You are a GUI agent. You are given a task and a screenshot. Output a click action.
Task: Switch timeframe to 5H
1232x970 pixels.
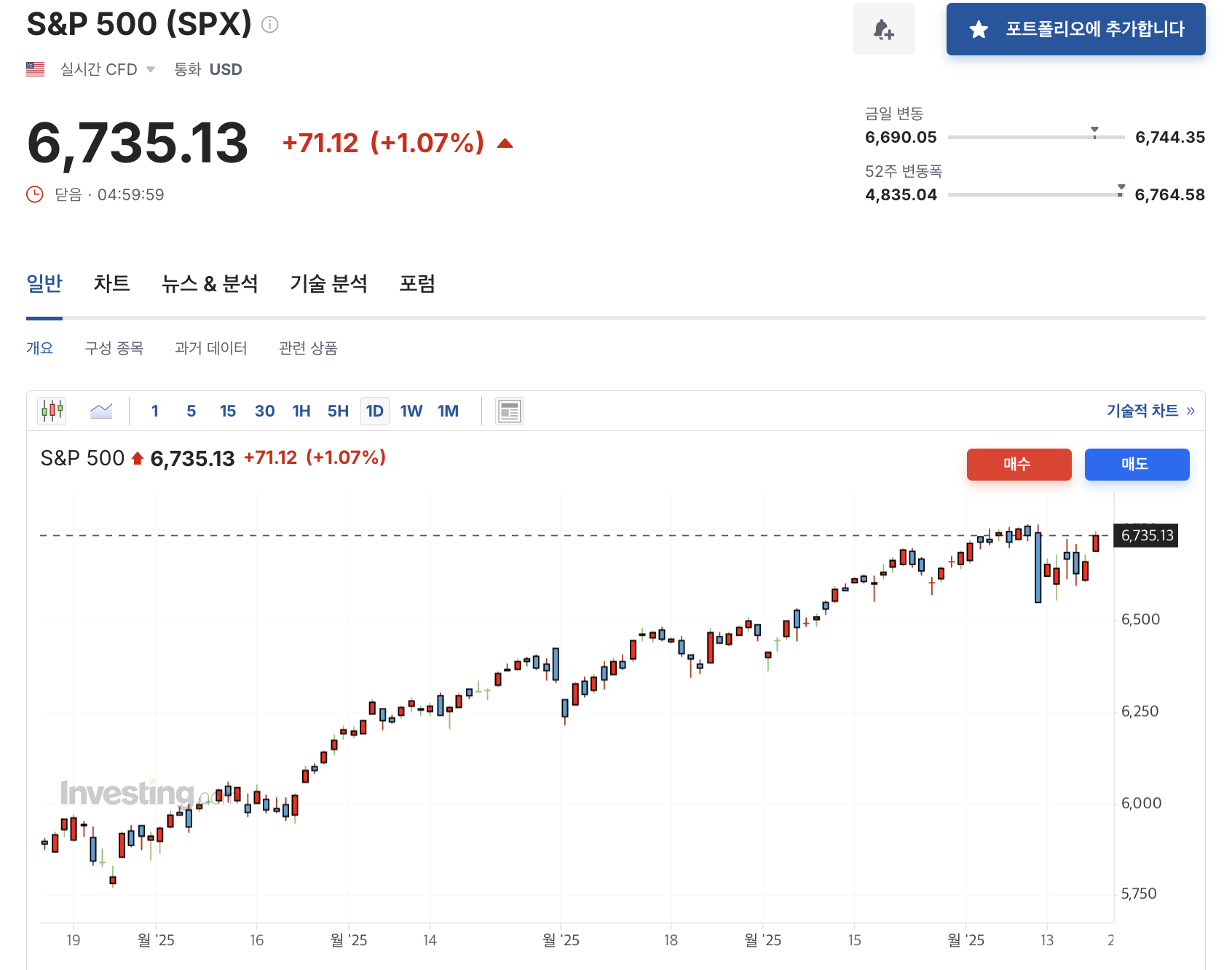pyautogui.click(x=337, y=411)
